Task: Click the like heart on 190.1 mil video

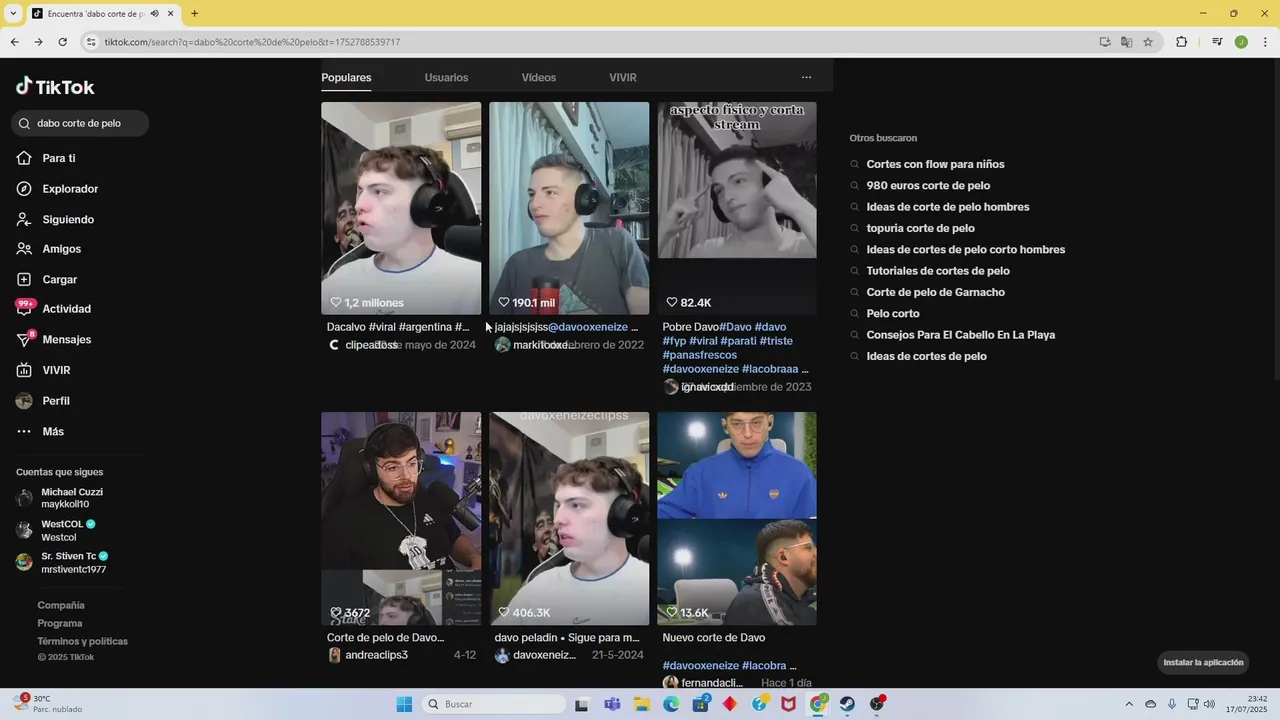Action: point(504,303)
